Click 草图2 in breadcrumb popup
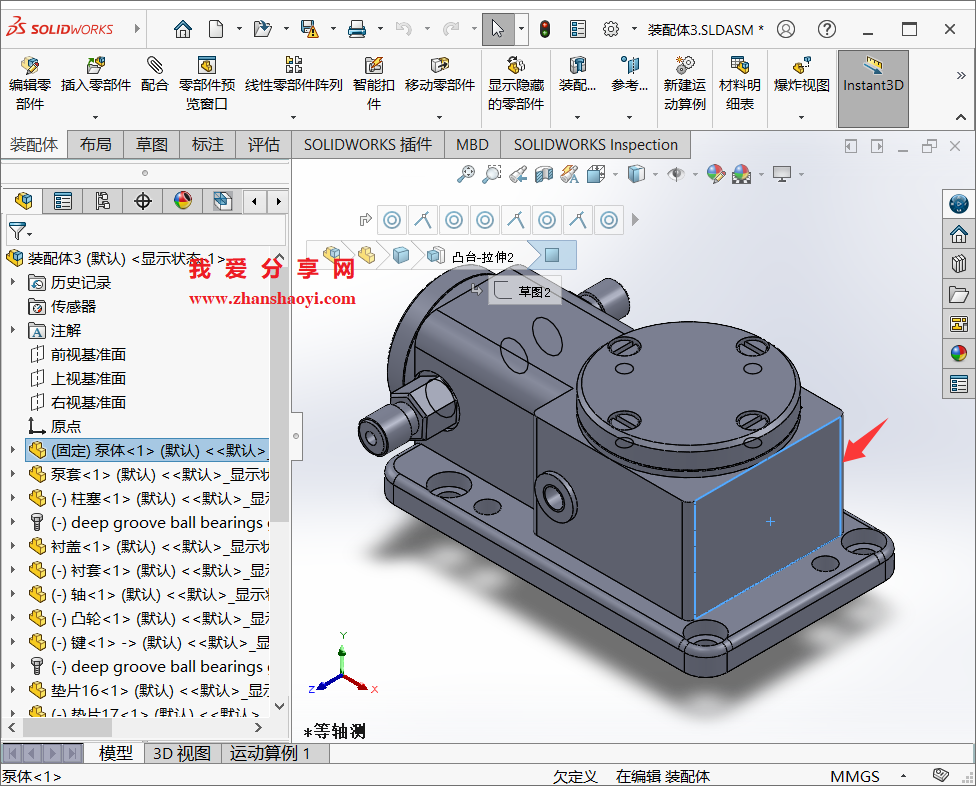This screenshot has width=976, height=786. (x=525, y=291)
